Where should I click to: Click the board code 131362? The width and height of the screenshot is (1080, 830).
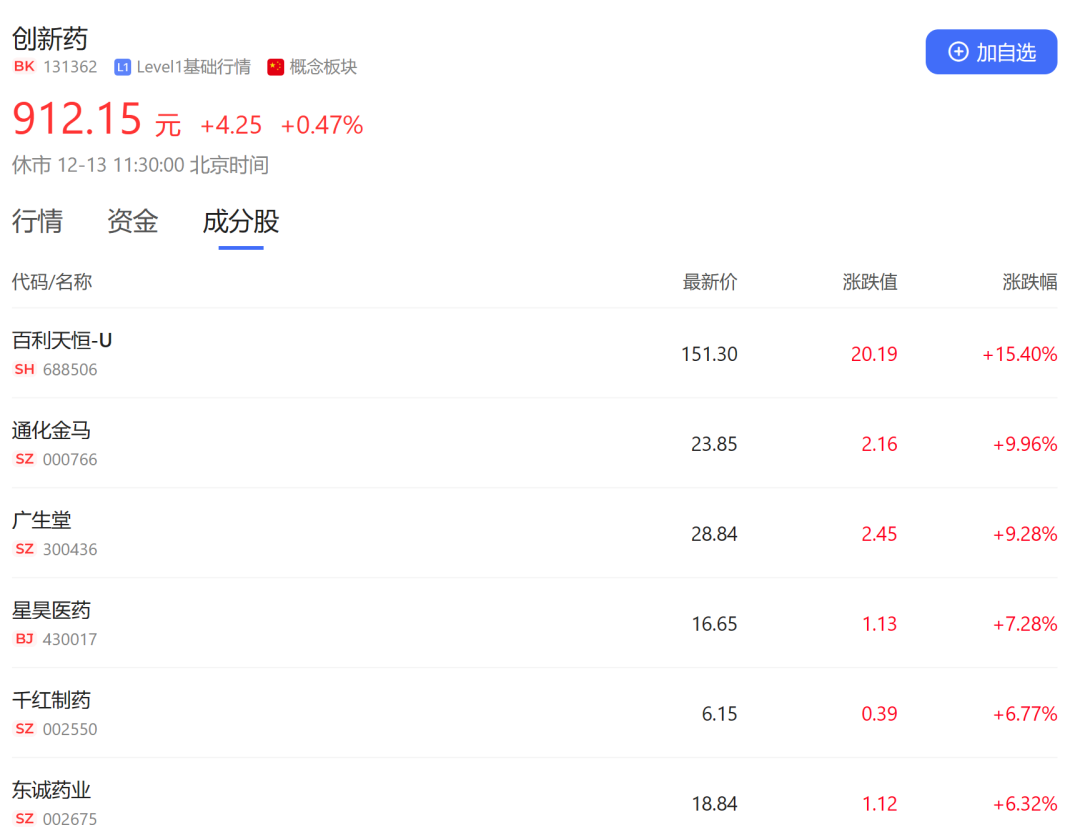[70, 67]
